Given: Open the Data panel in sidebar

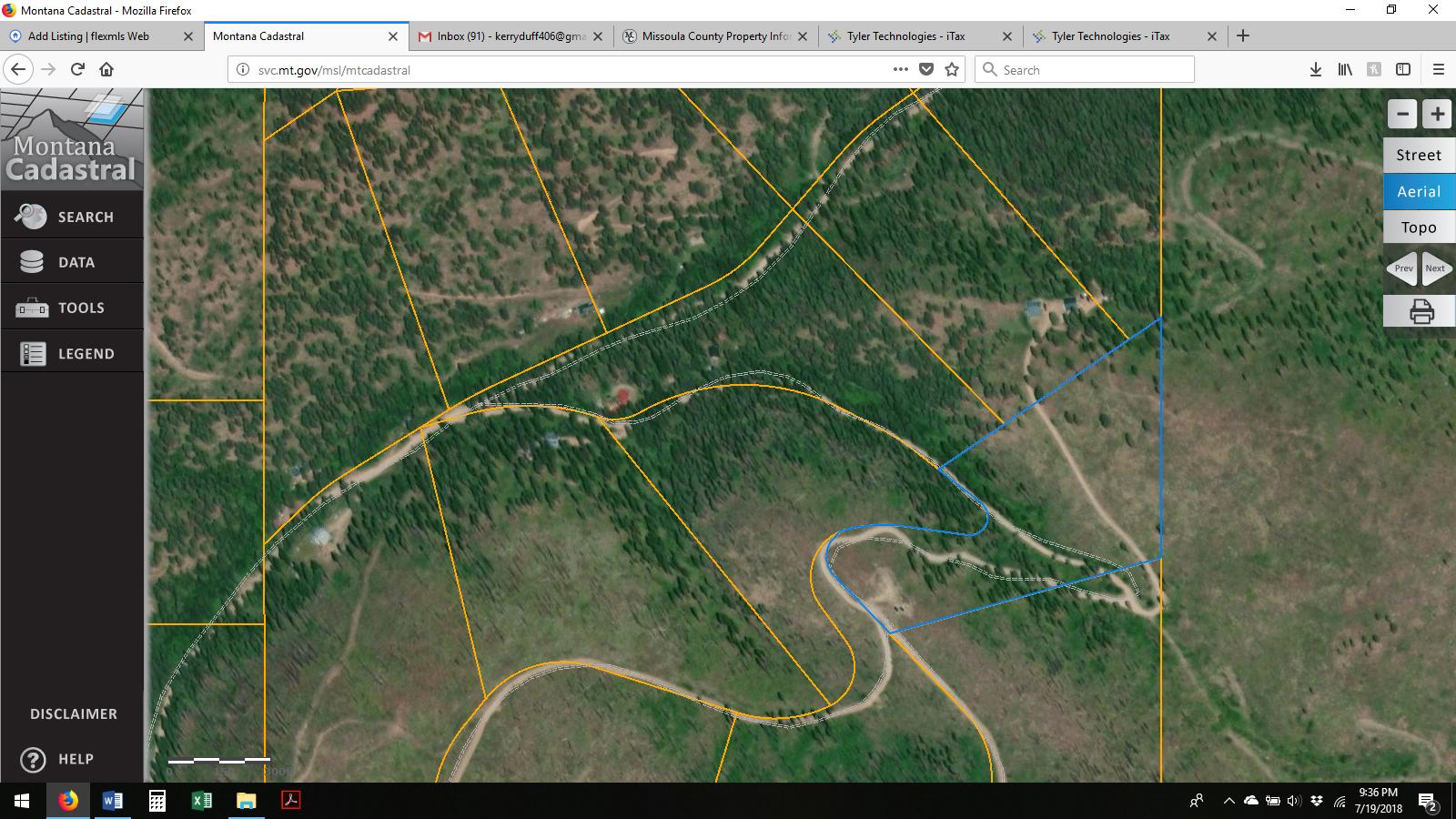Looking at the screenshot, I should coord(72,262).
